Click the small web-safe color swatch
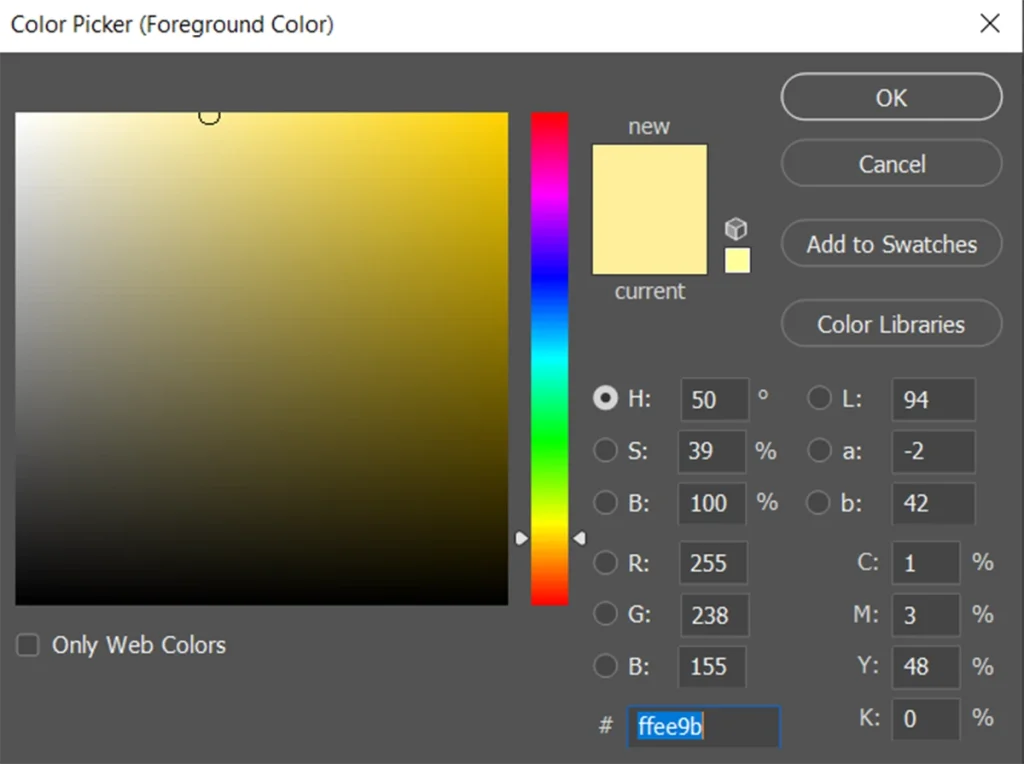The height and width of the screenshot is (764, 1024). (737, 261)
